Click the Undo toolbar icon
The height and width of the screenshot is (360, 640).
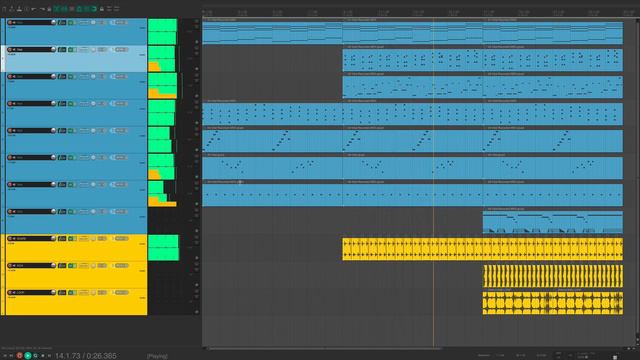33,9
